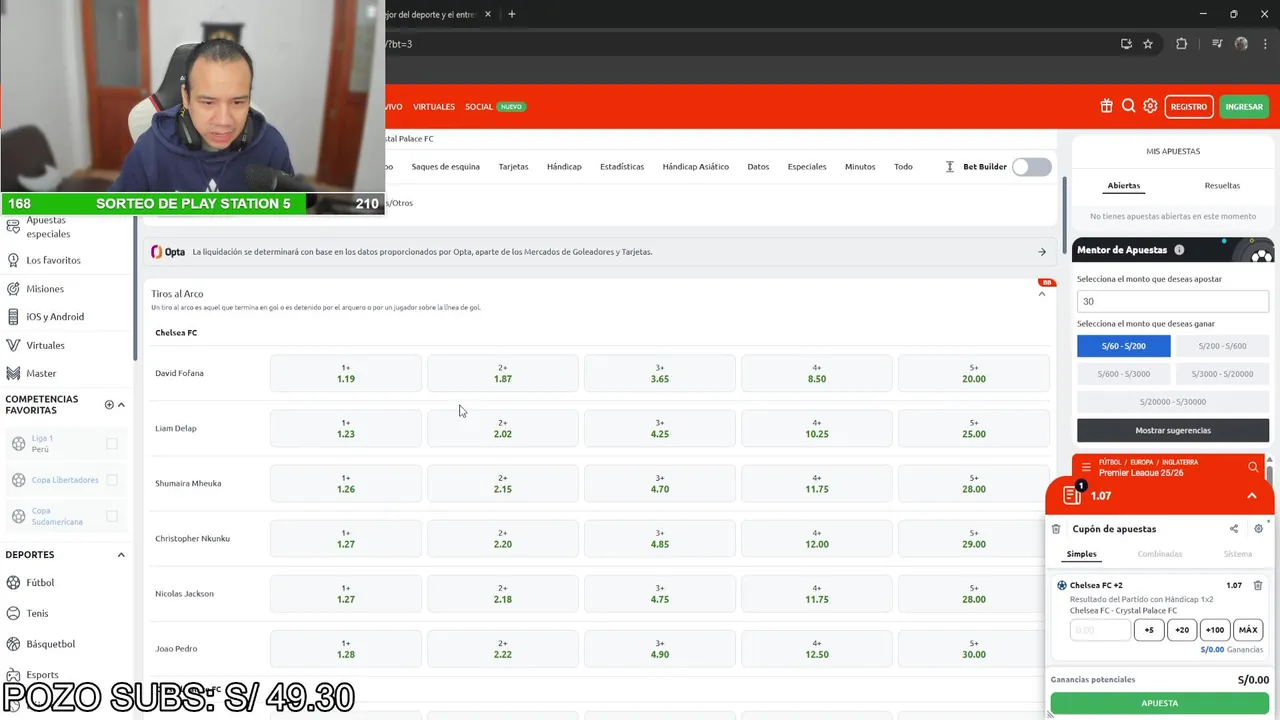Image resolution: width=1280 pixels, height=720 pixels.
Task: Open Tenis in Deportes list
Action: [37, 613]
